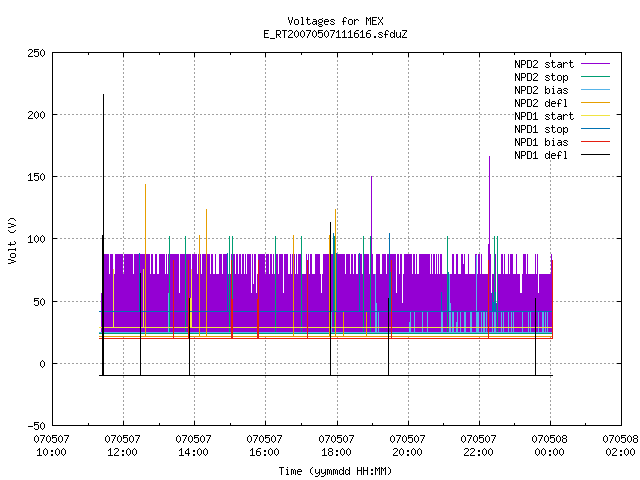This screenshot has height=480, width=640.
Task: Click the x-axis tick '070507 14:00'
Action: click(x=193, y=446)
